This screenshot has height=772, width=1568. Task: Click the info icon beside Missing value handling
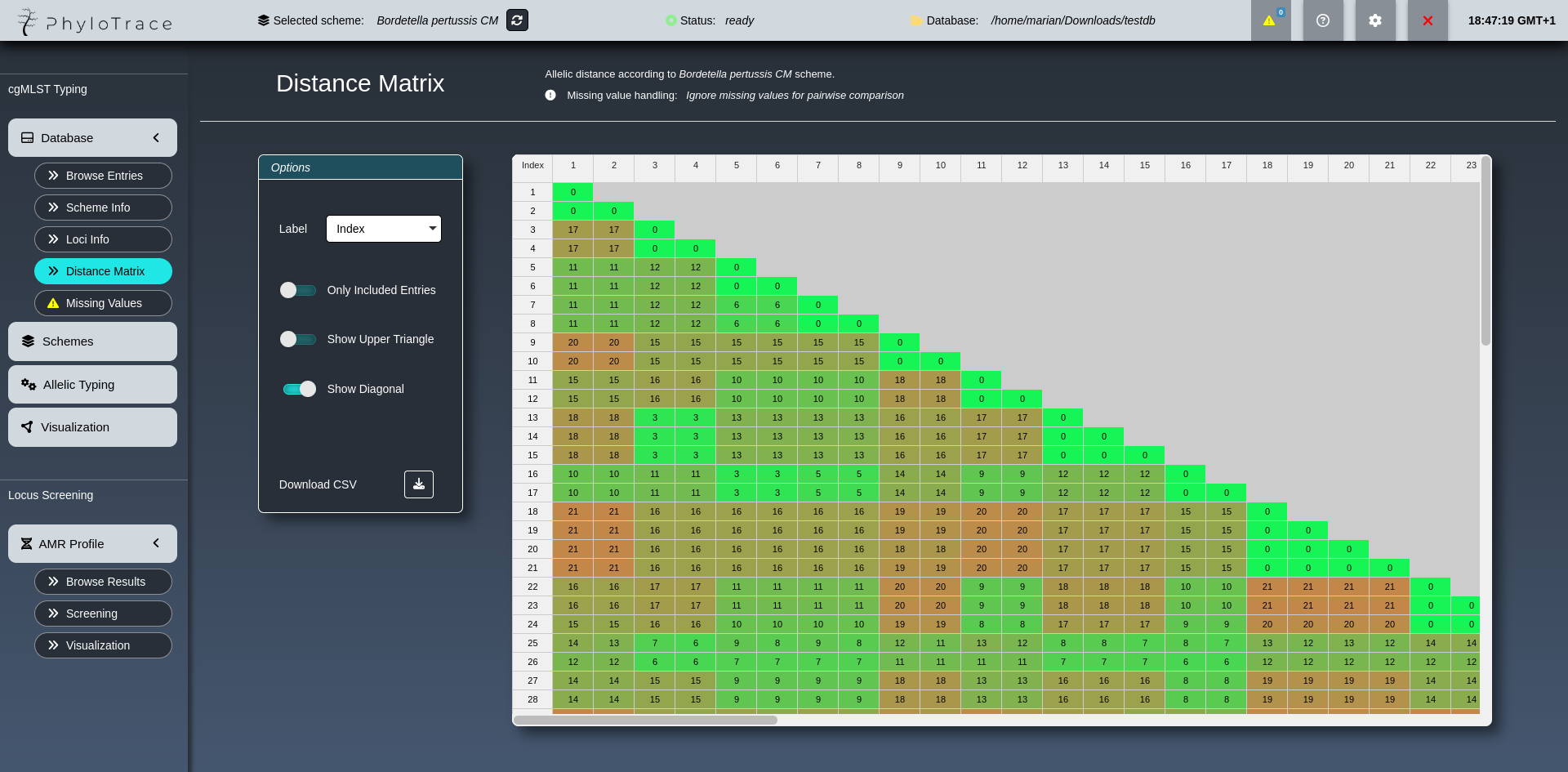[x=550, y=96]
